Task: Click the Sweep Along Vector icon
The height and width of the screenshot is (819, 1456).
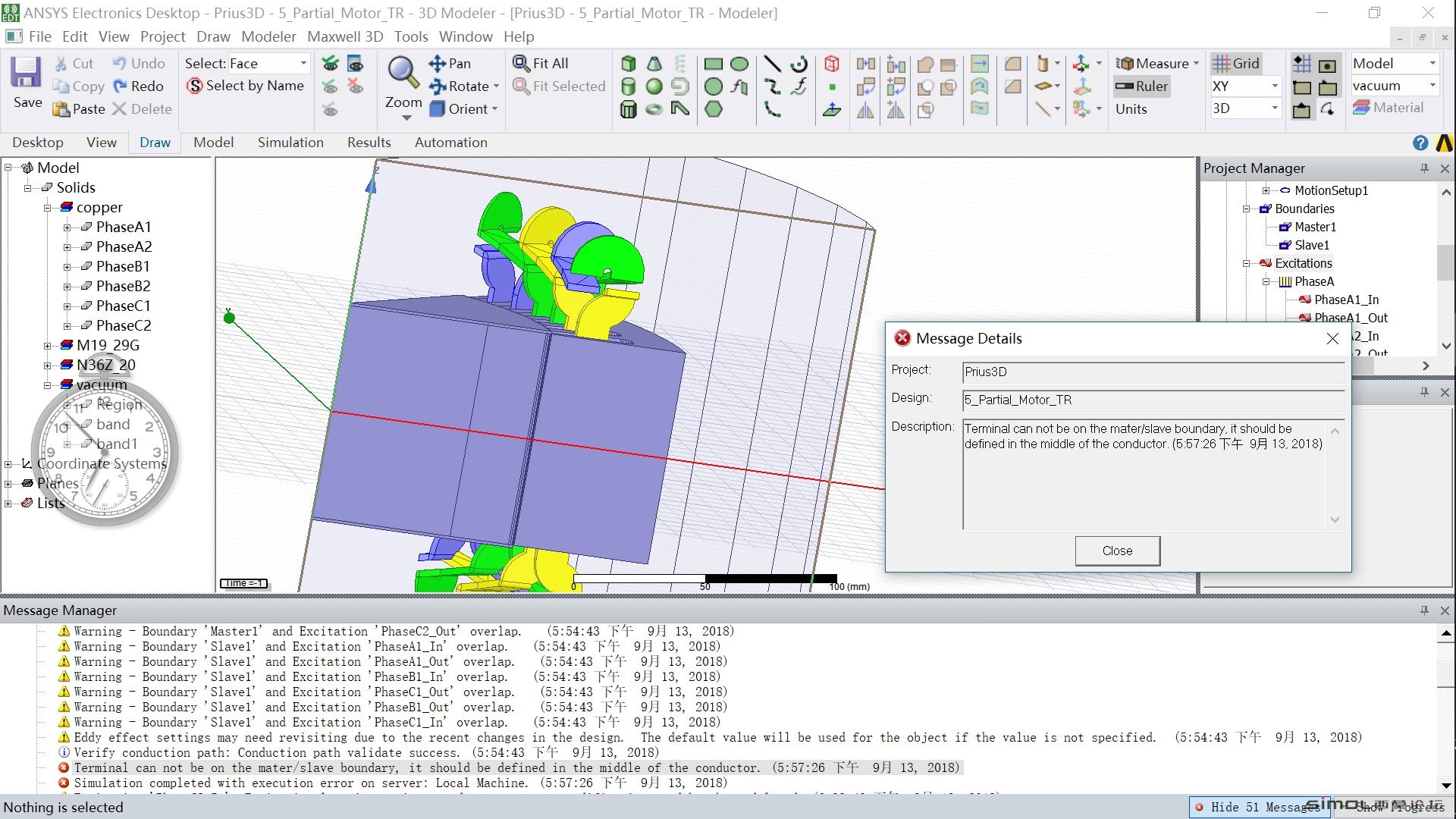Action: click(x=979, y=64)
